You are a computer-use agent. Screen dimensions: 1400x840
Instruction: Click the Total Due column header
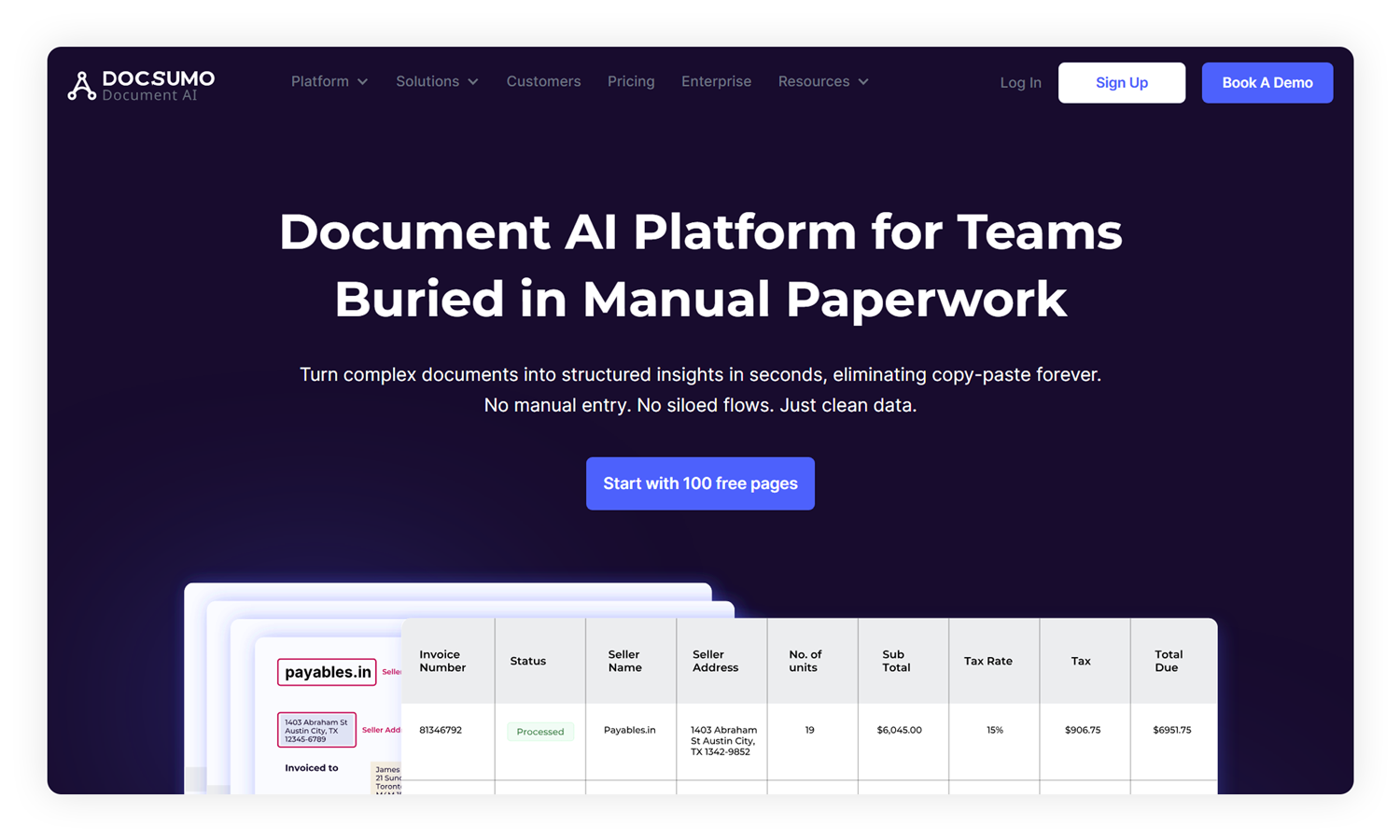coord(1169,661)
